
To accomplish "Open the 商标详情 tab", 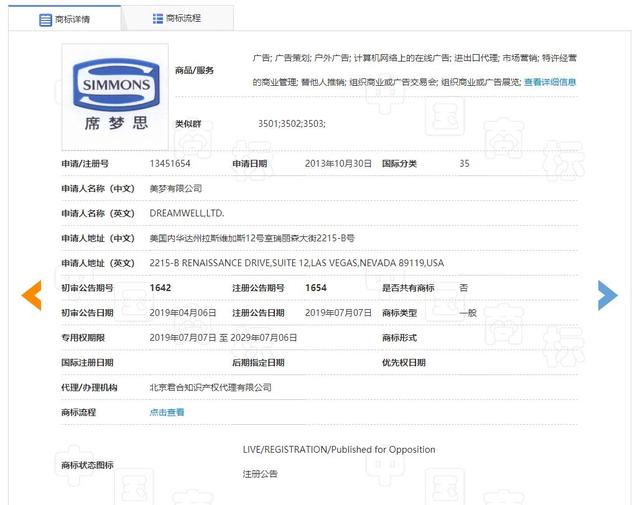I will click(x=64, y=19).
